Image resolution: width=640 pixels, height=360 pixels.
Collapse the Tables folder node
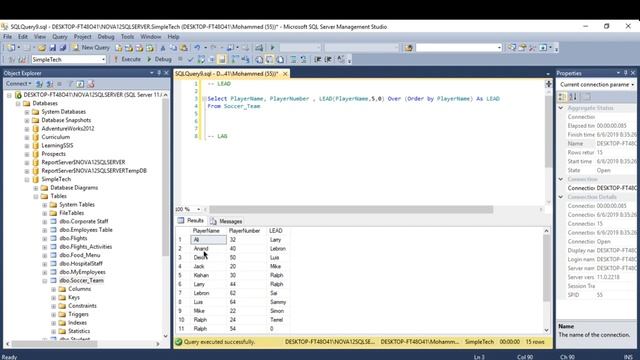pos(36,196)
